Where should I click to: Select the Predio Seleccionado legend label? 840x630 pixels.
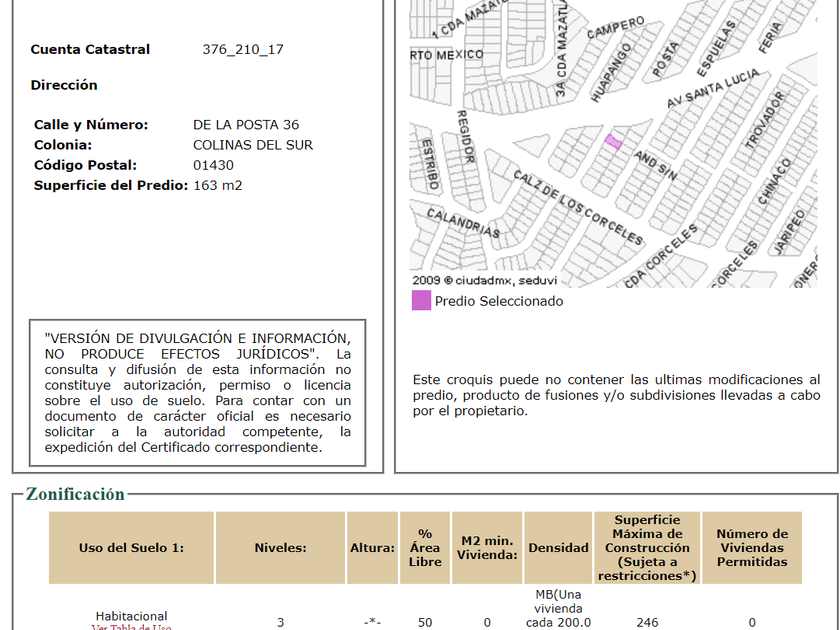(499, 301)
